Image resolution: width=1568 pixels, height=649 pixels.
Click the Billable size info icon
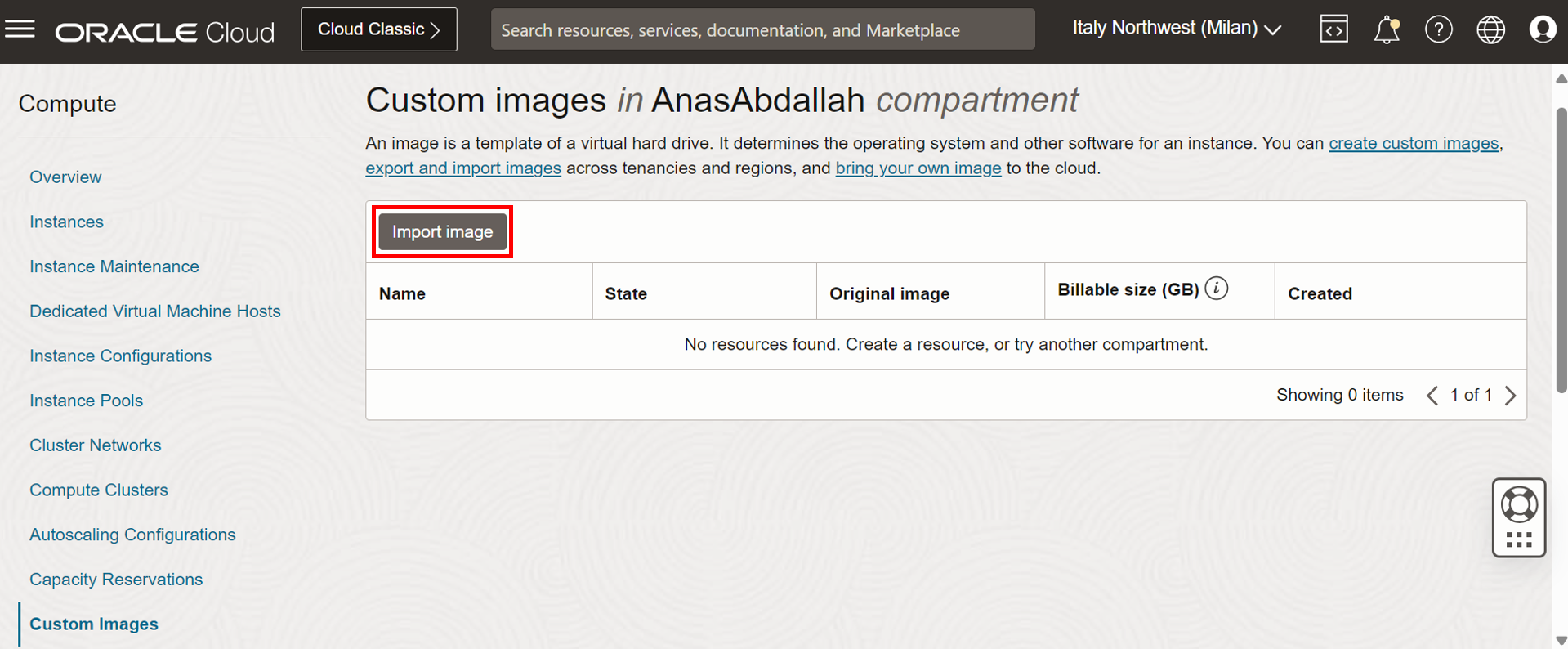[1217, 289]
